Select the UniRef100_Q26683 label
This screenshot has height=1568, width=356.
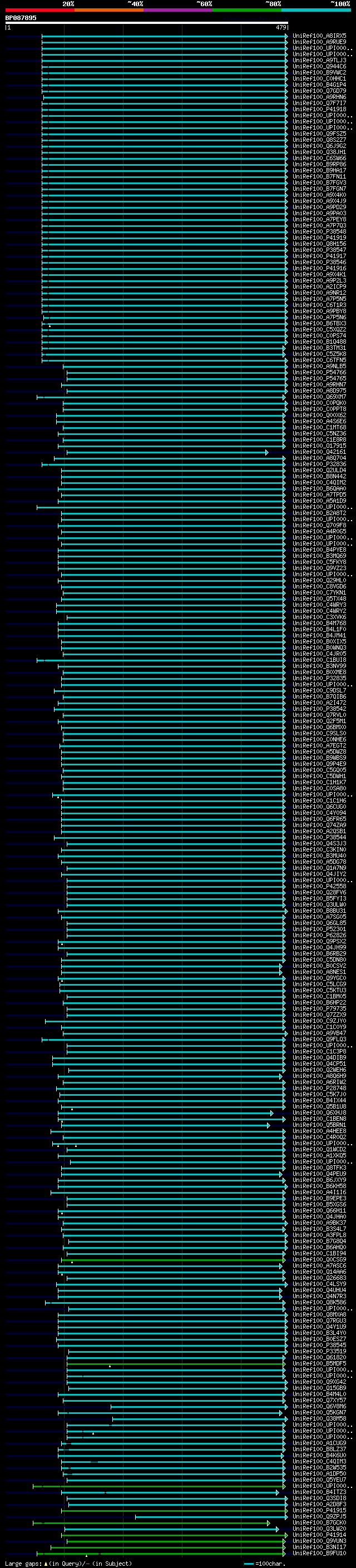pyautogui.click(x=319, y=1278)
